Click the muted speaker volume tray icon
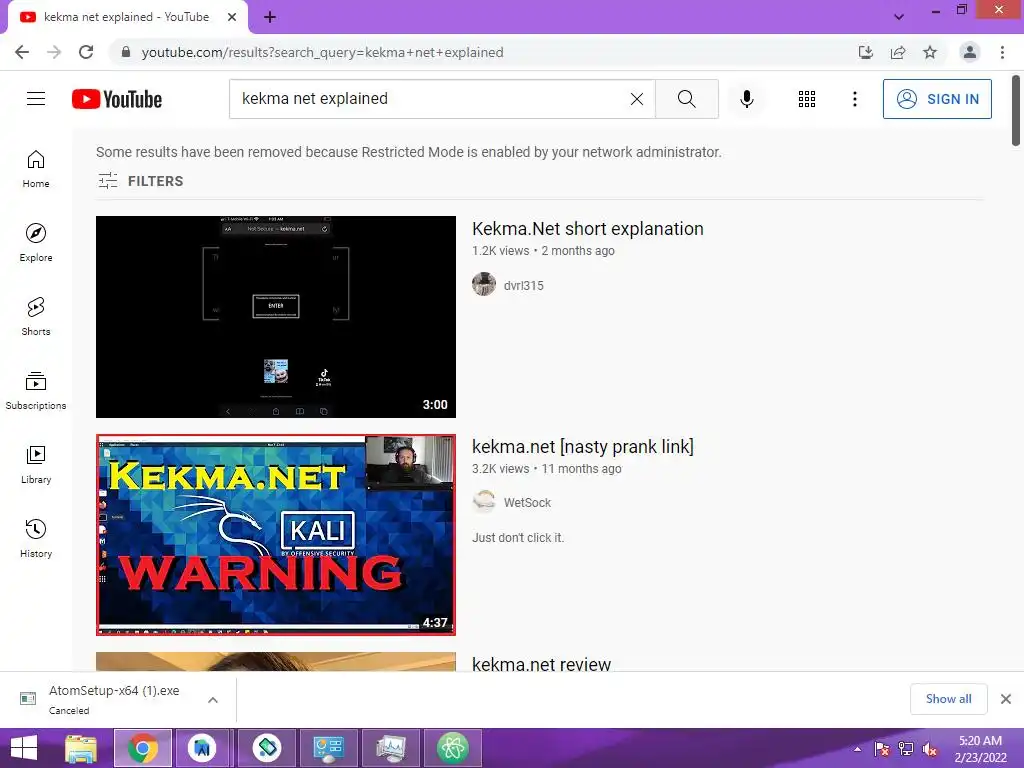This screenshot has height=768, width=1024. point(929,749)
